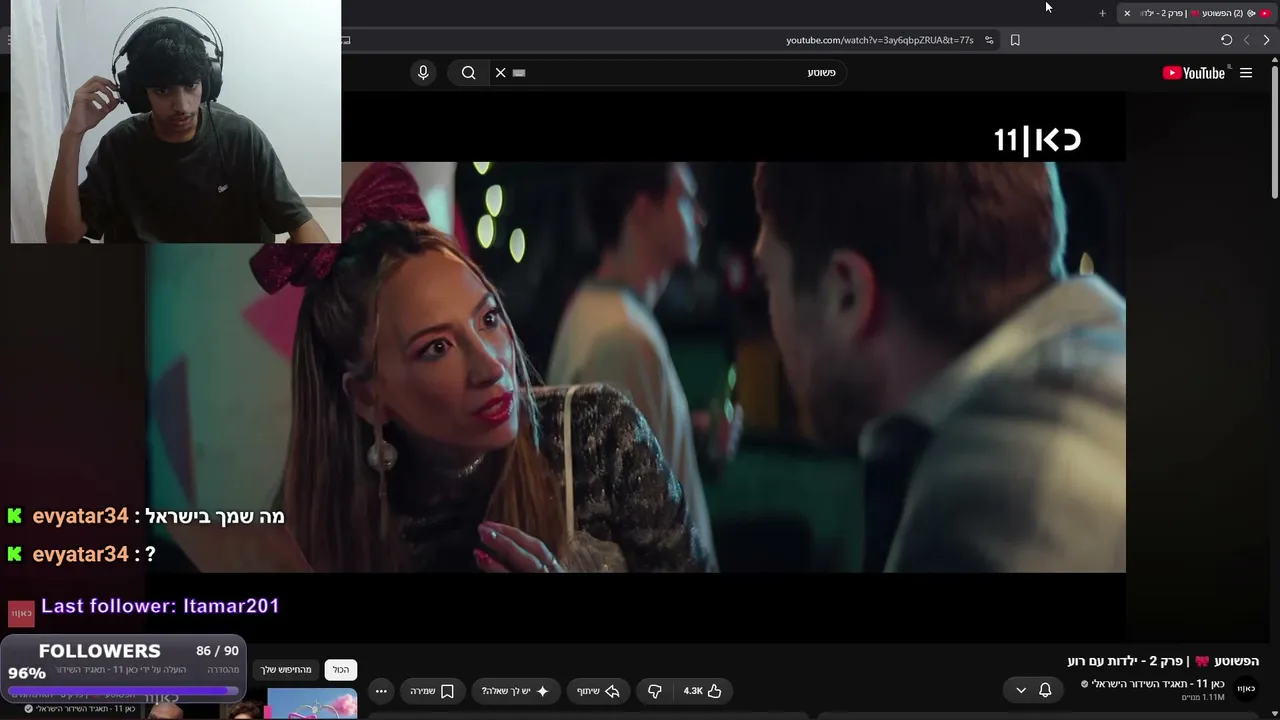This screenshot has height=720, width=1280.
Task: Select the הכול filter chip
Action: 341,670
